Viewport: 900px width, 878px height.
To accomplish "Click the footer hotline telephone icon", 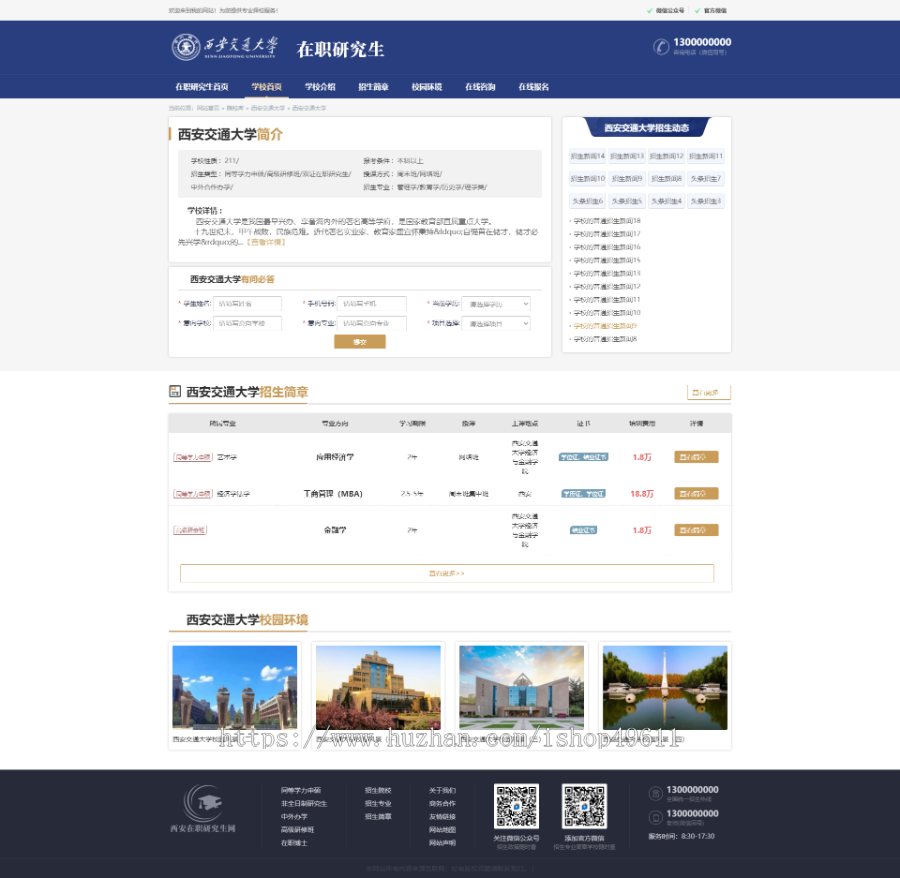I will tap(655, 793).
